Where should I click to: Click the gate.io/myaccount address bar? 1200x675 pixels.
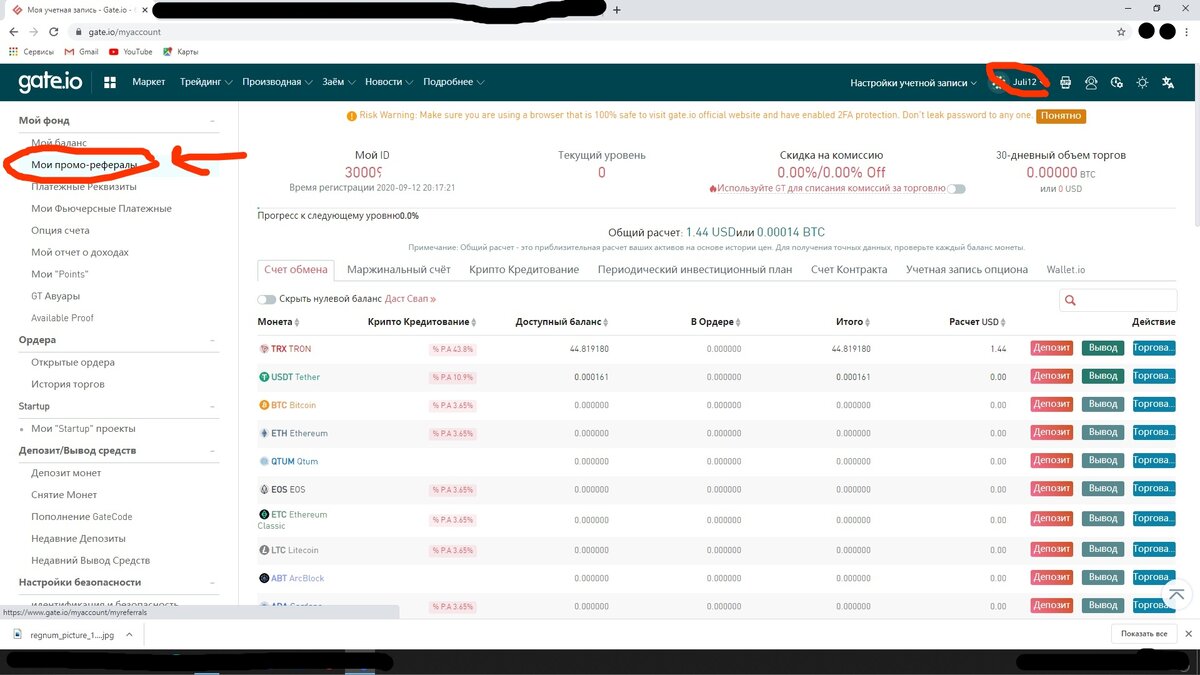coord(590,32)
